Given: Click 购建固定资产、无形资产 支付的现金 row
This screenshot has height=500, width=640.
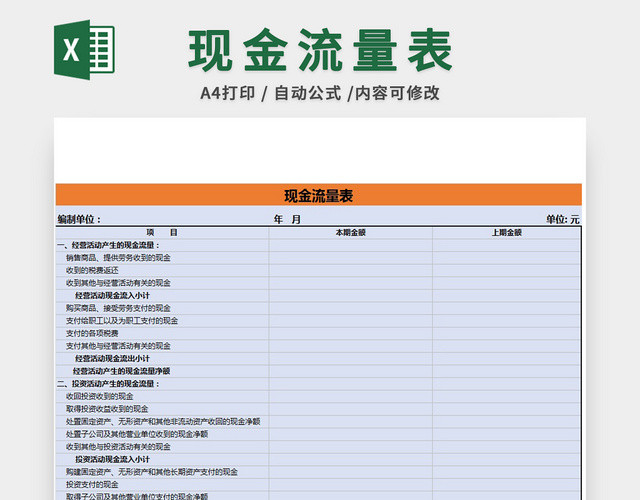Looking at the screenshot, I should tap(318, 472).
